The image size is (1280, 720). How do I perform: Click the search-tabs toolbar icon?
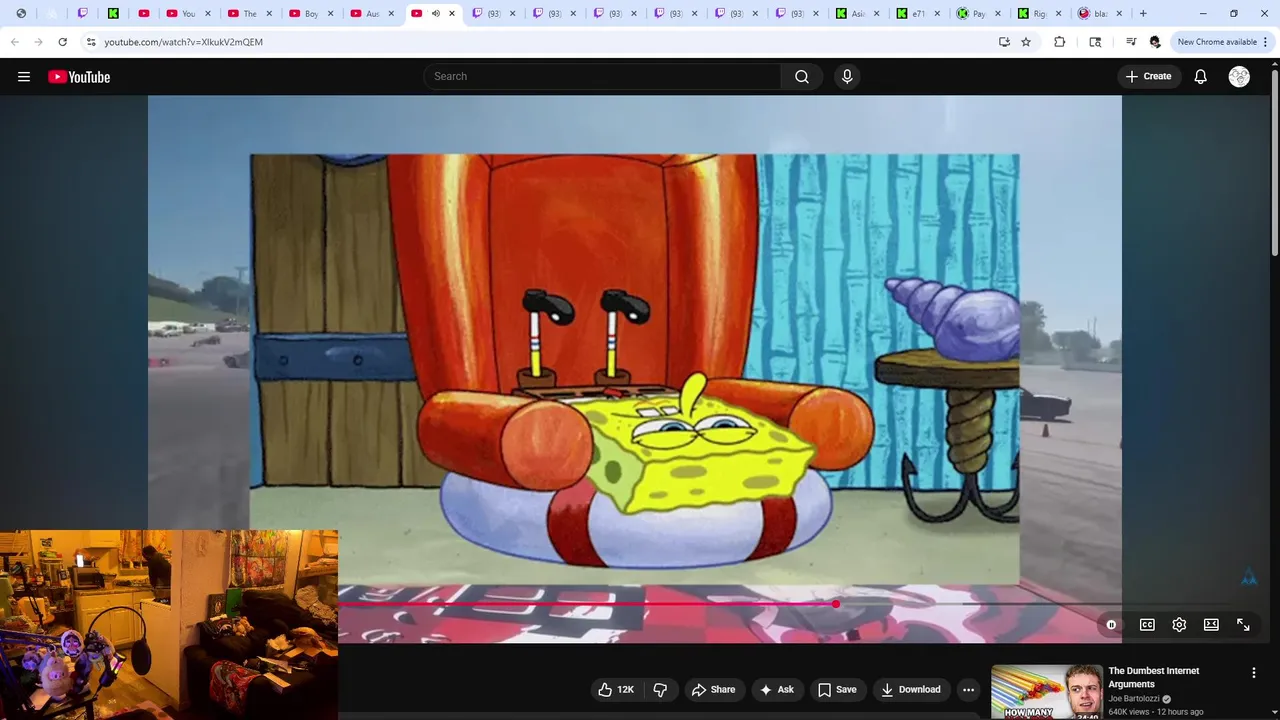pos(1095,42)
